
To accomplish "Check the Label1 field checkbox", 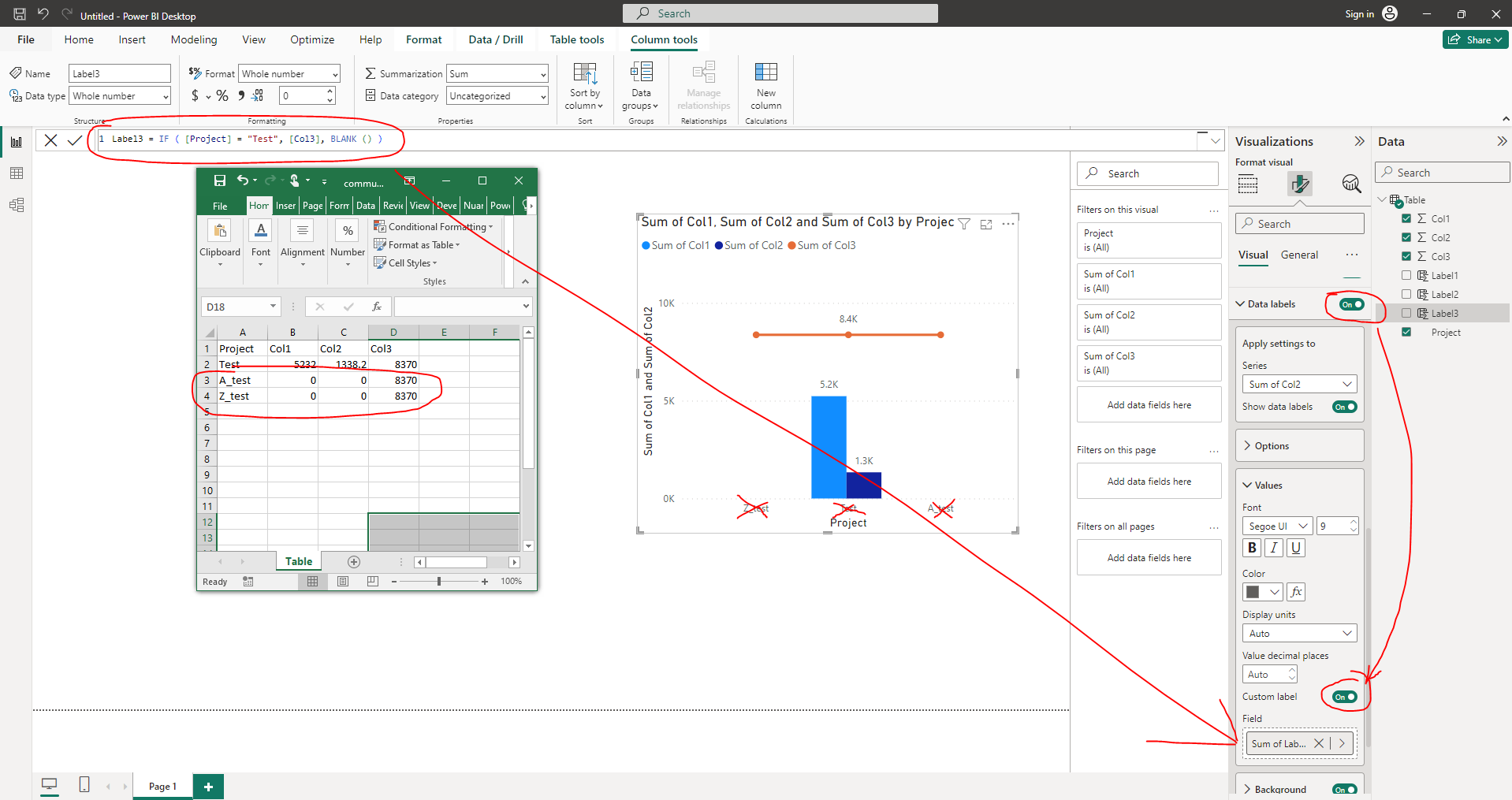I will (x=1406, y=275).
